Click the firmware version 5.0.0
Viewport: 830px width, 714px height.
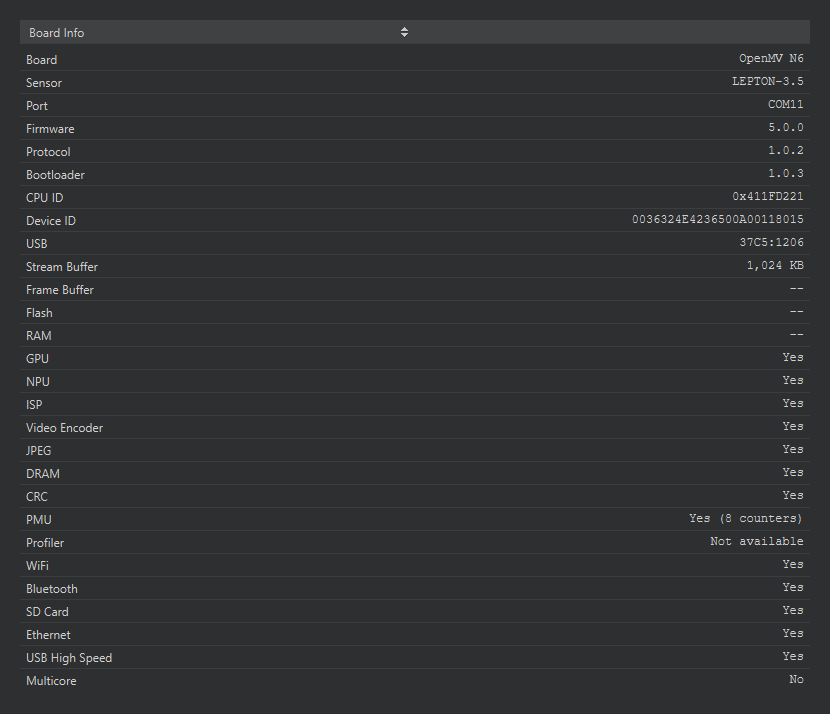[x=786, y=128]
